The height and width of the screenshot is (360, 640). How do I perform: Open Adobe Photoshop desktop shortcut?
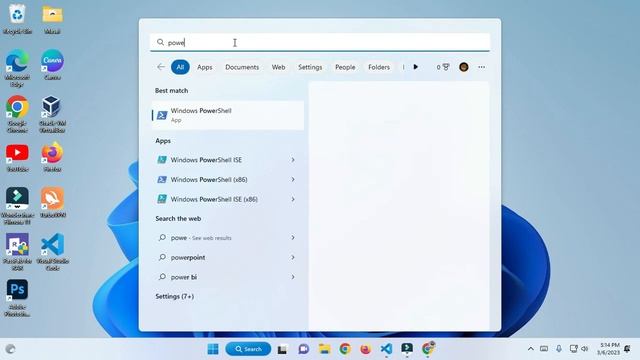(17, 298)
